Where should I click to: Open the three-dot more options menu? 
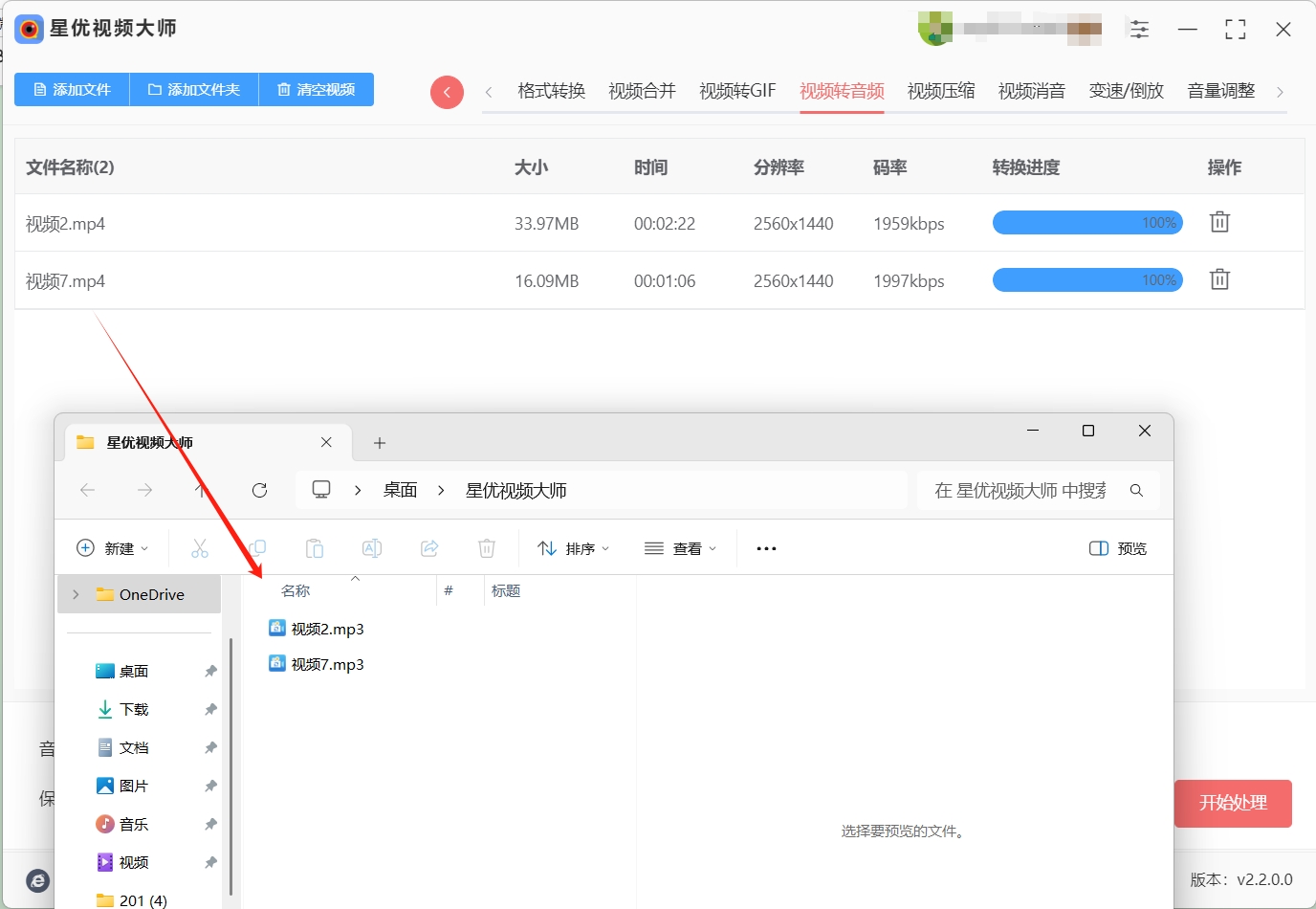(766, 548)
